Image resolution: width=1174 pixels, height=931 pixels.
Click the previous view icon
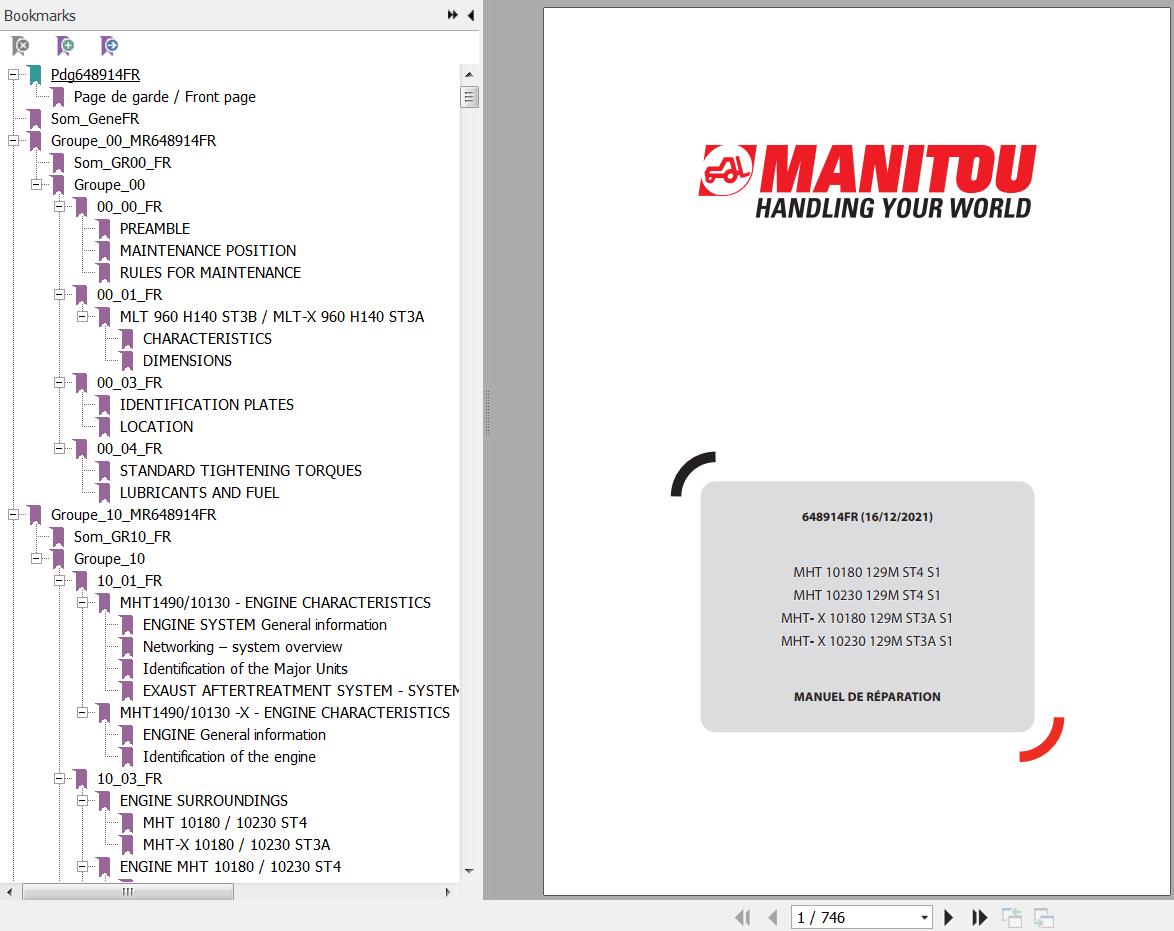1012,918
